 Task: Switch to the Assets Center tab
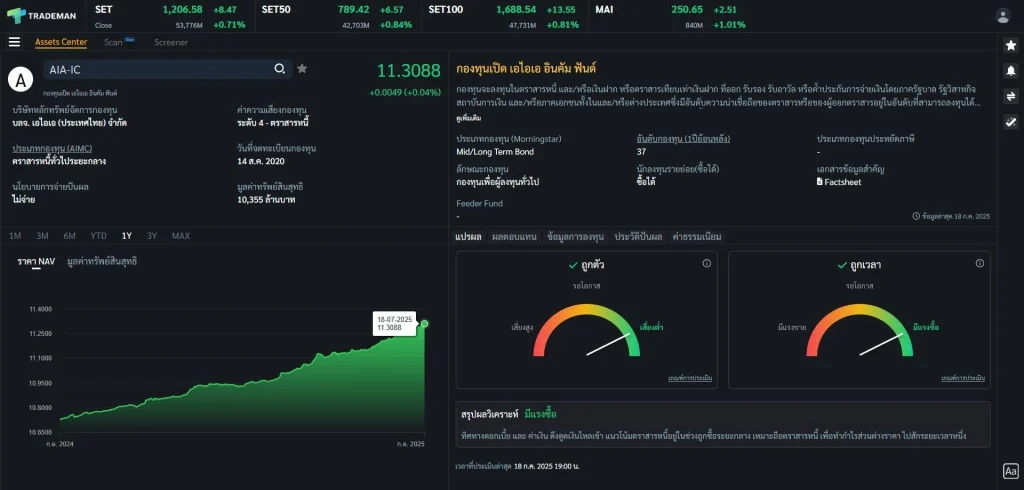61,42
